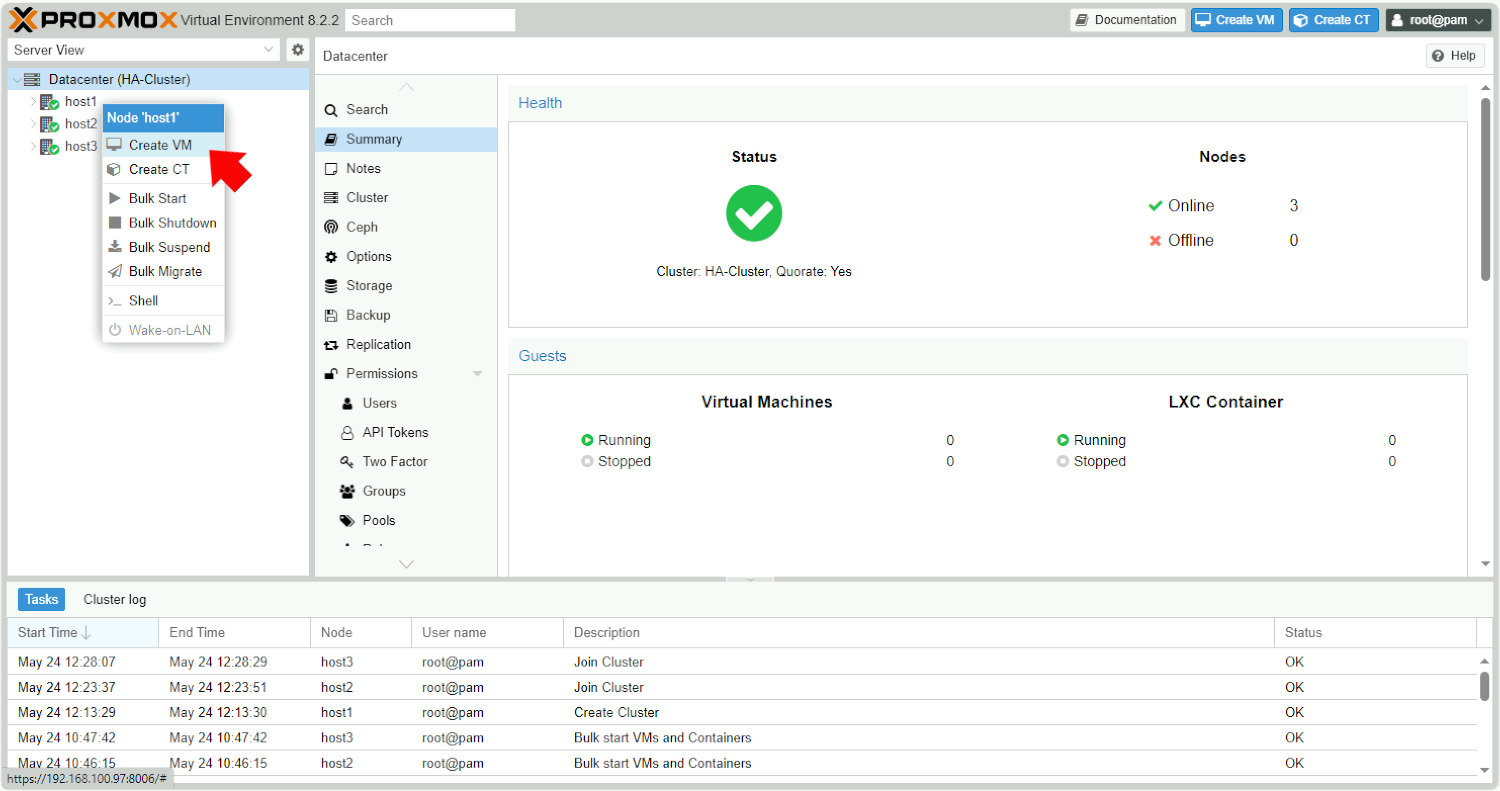This screenshot has width=1500, height=791.
Task: Open the Pools icon in the sidebar
Action: click(350, 520)
